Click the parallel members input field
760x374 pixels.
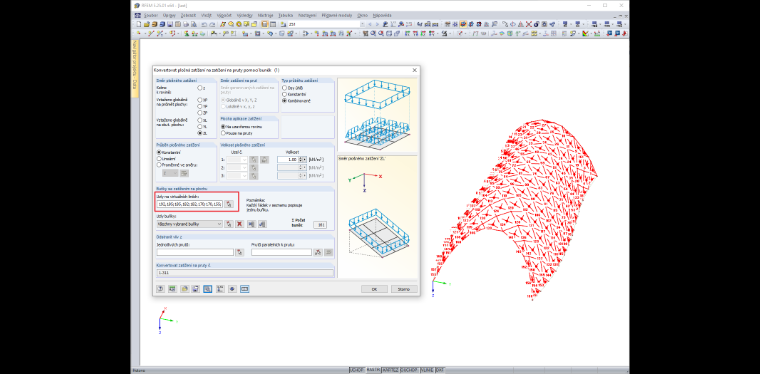pyautogui.click(x=281, y=252)
